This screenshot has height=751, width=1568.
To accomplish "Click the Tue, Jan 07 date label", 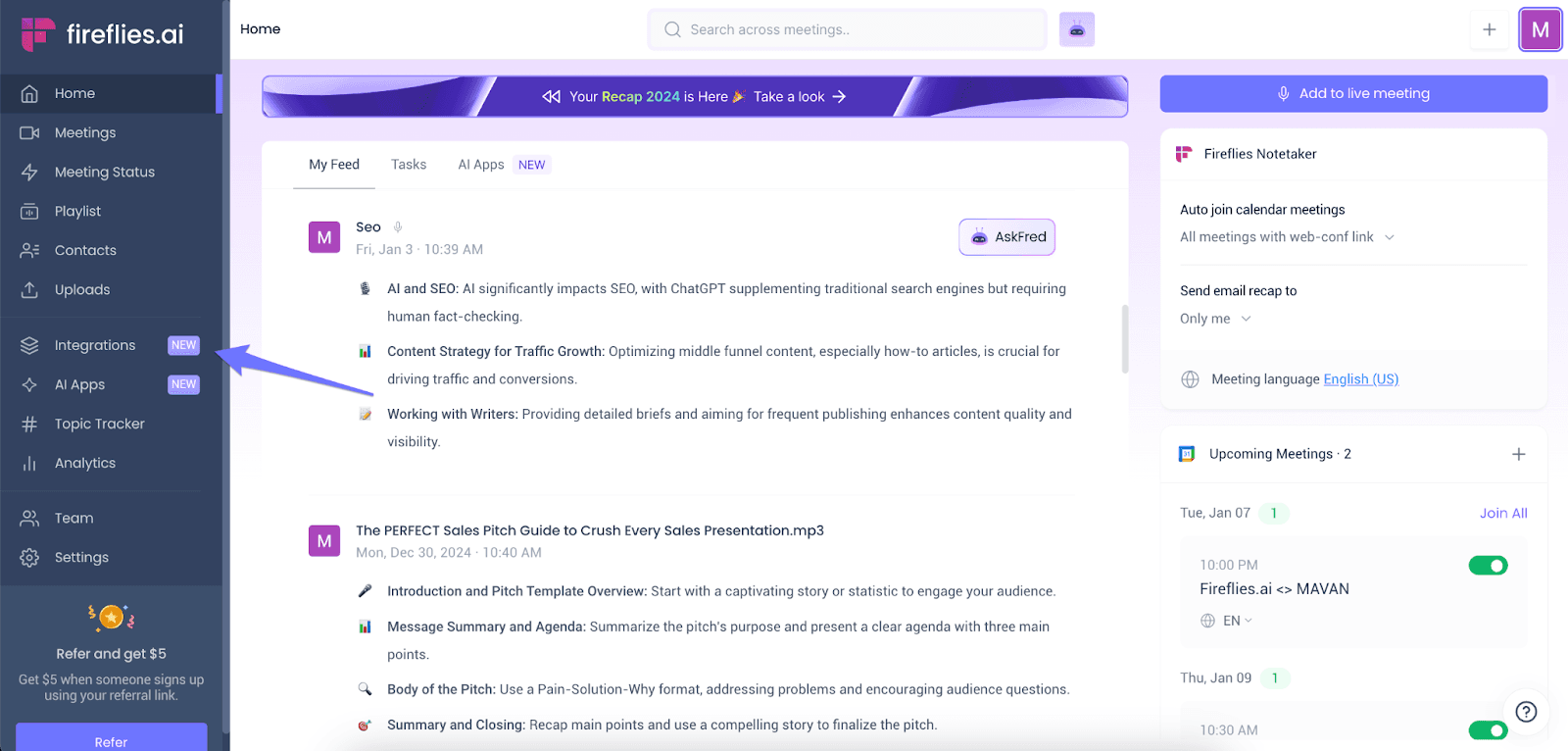I will pyautogui.click(x=1215, y=513).
